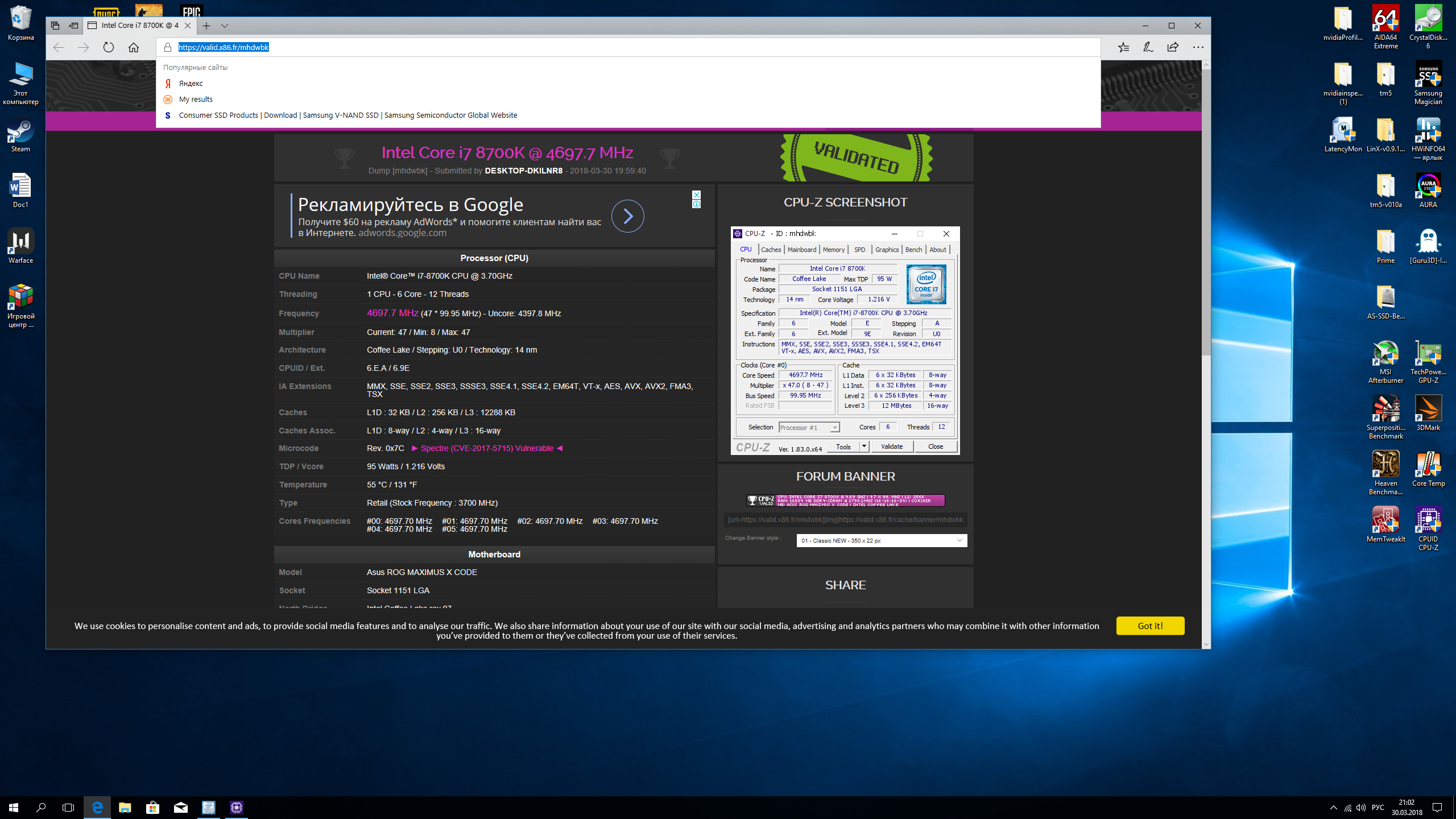Click the share page icon in Edge

tap(1173, 47)
